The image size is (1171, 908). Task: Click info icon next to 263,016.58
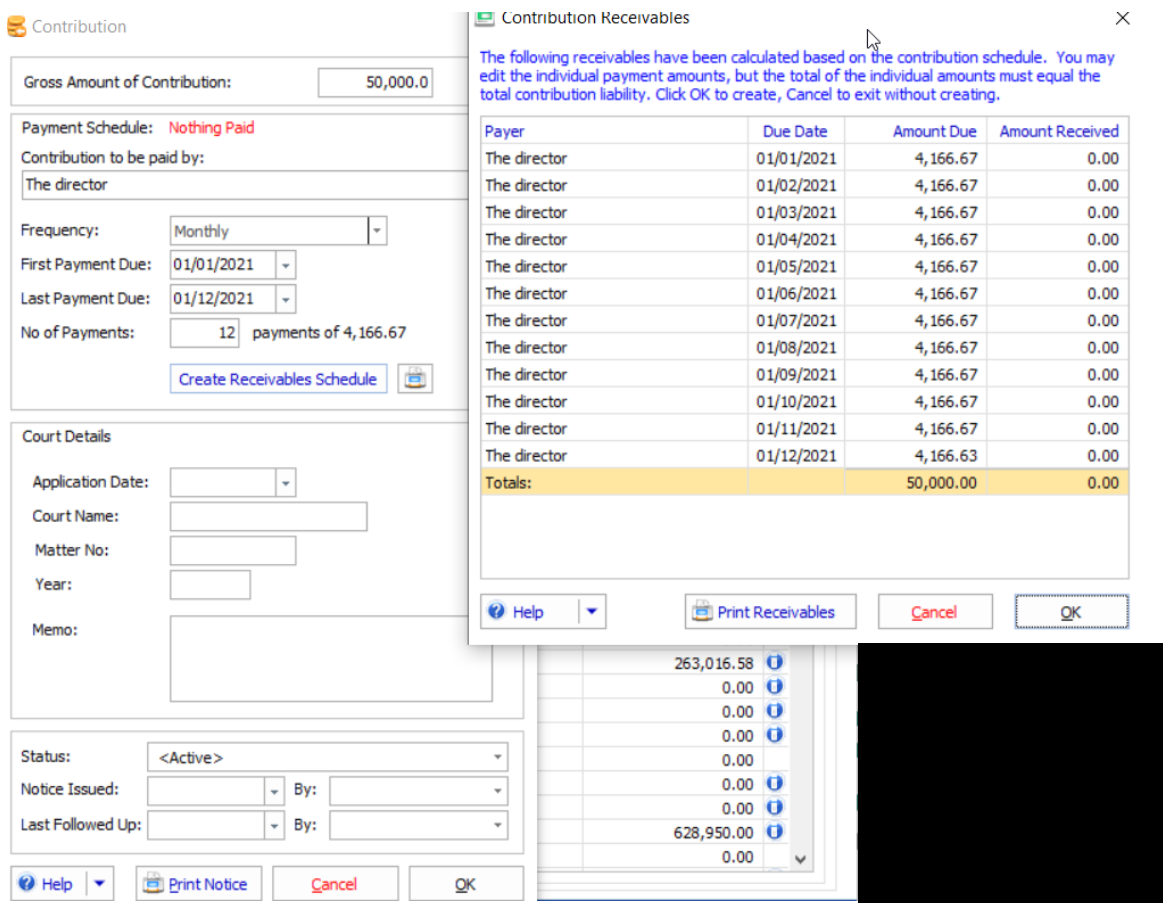774,663
